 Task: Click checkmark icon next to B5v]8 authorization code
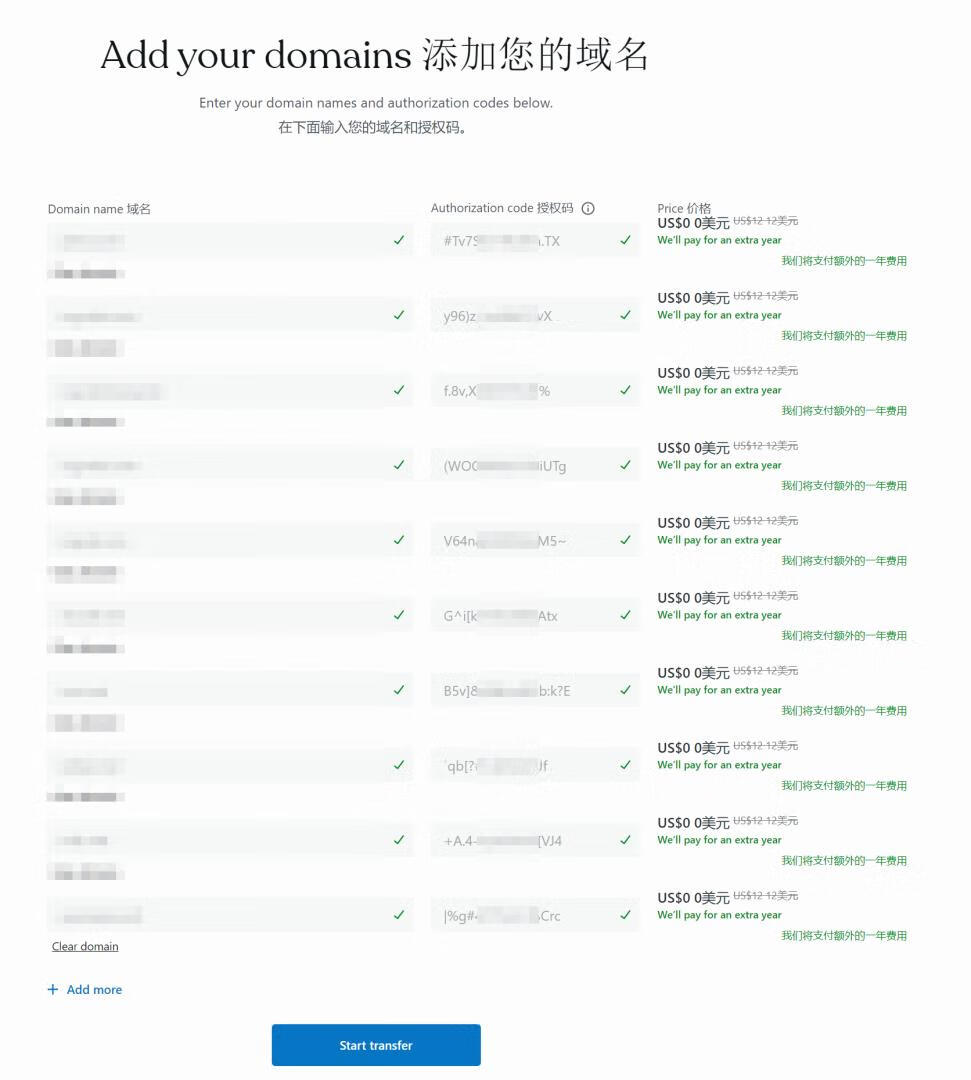[x=626, y=690]
